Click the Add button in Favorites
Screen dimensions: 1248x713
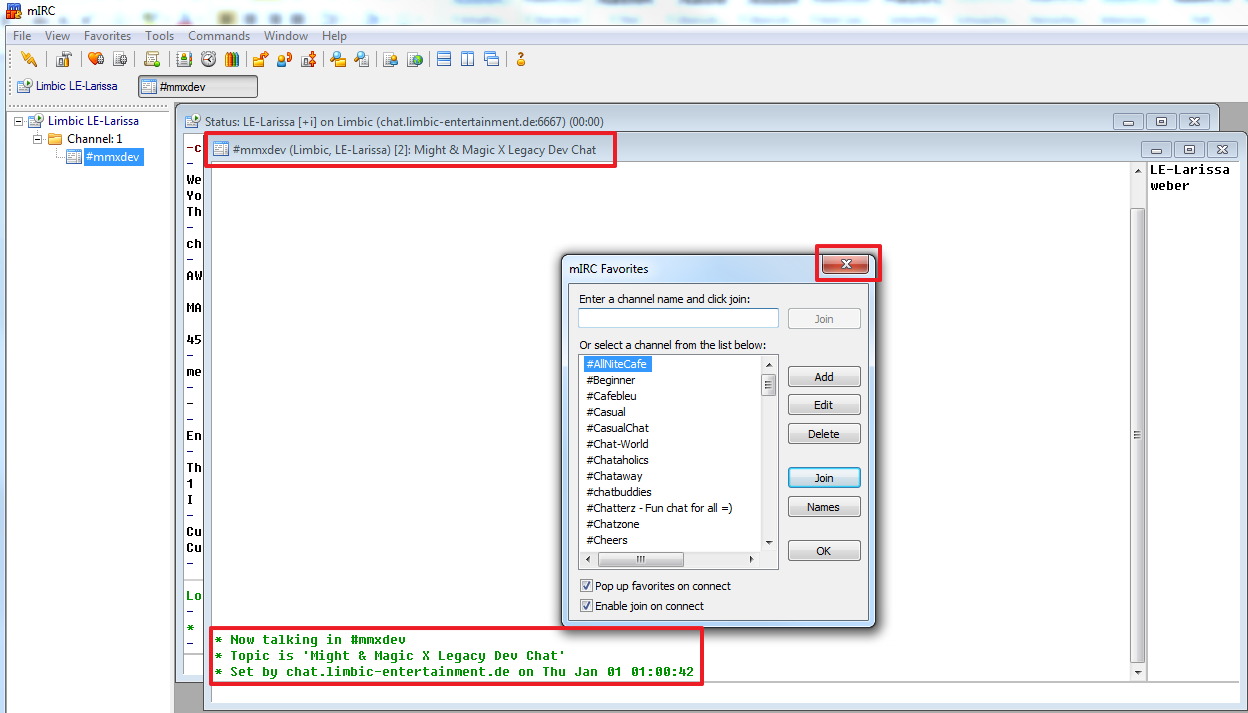pyautogui.click(x=824, y=377)
